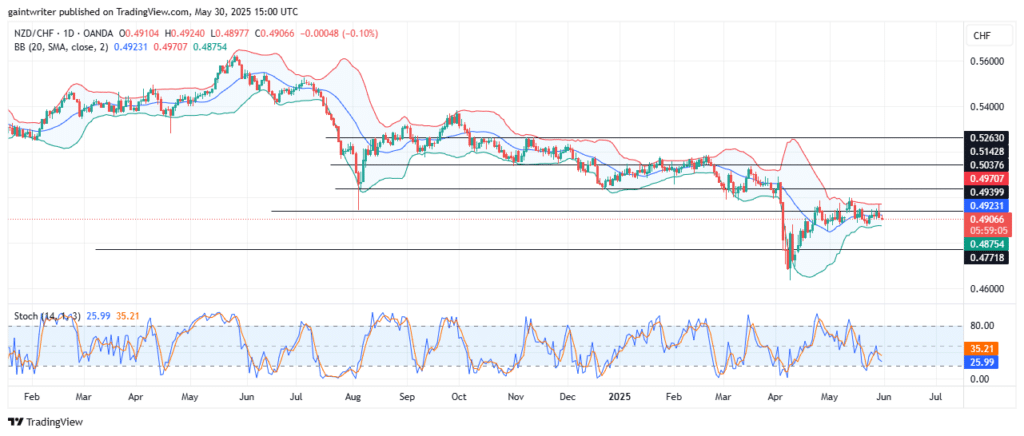
Task: Select the 0.47718 price level label
Action: [986, 258]
